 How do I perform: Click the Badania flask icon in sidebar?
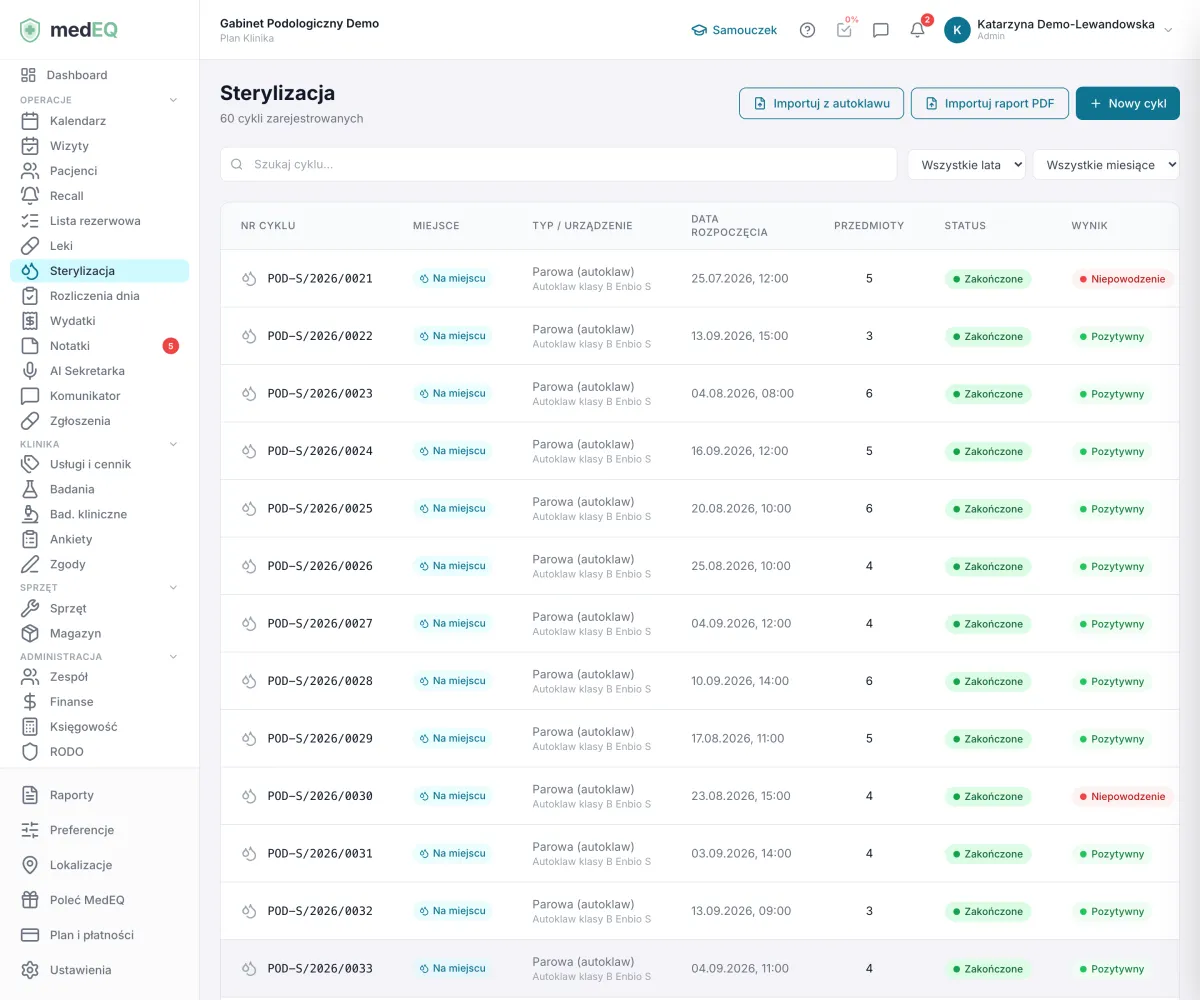click(30, 489)
